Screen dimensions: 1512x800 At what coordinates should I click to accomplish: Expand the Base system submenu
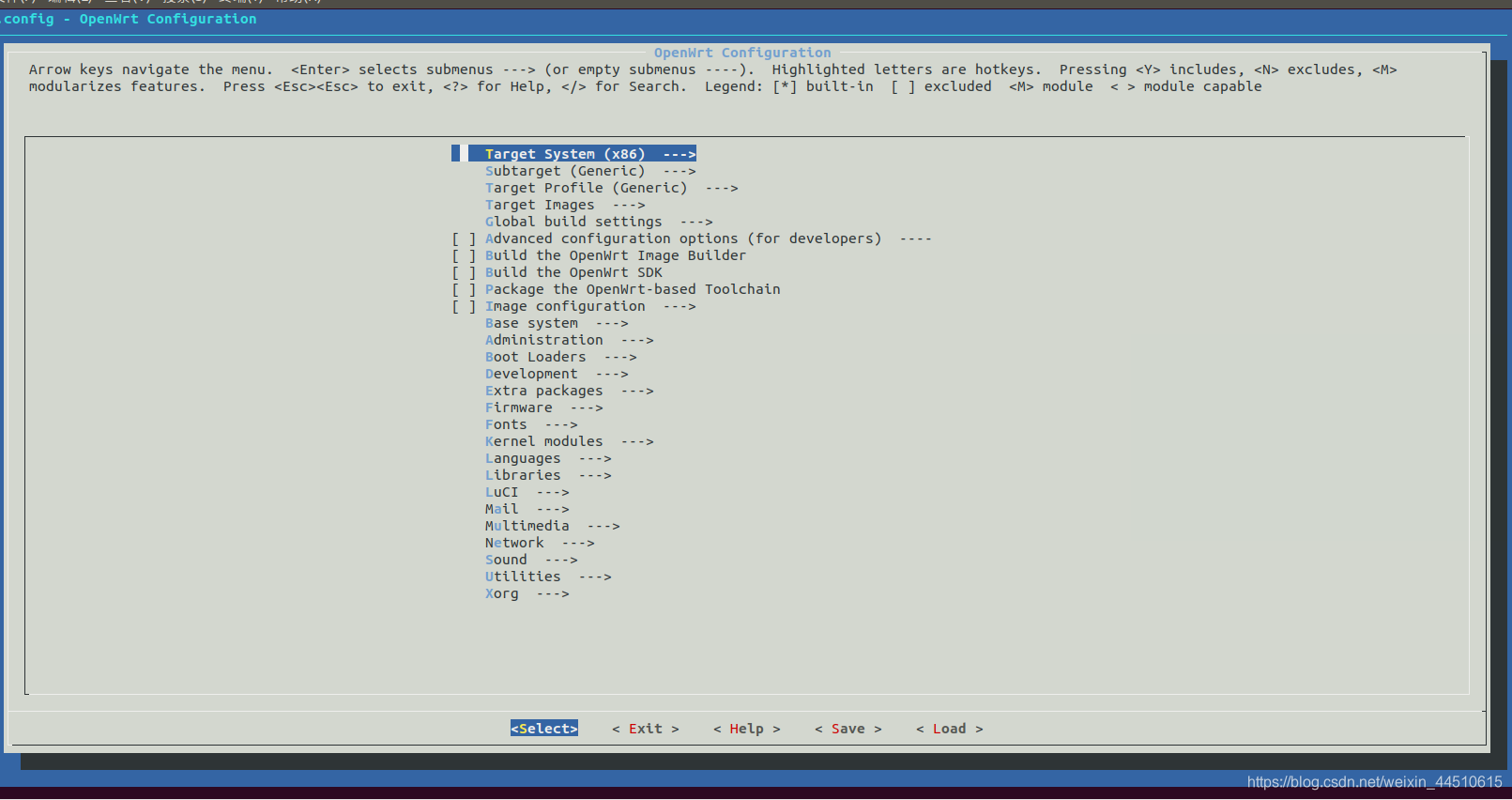point(557,323)
